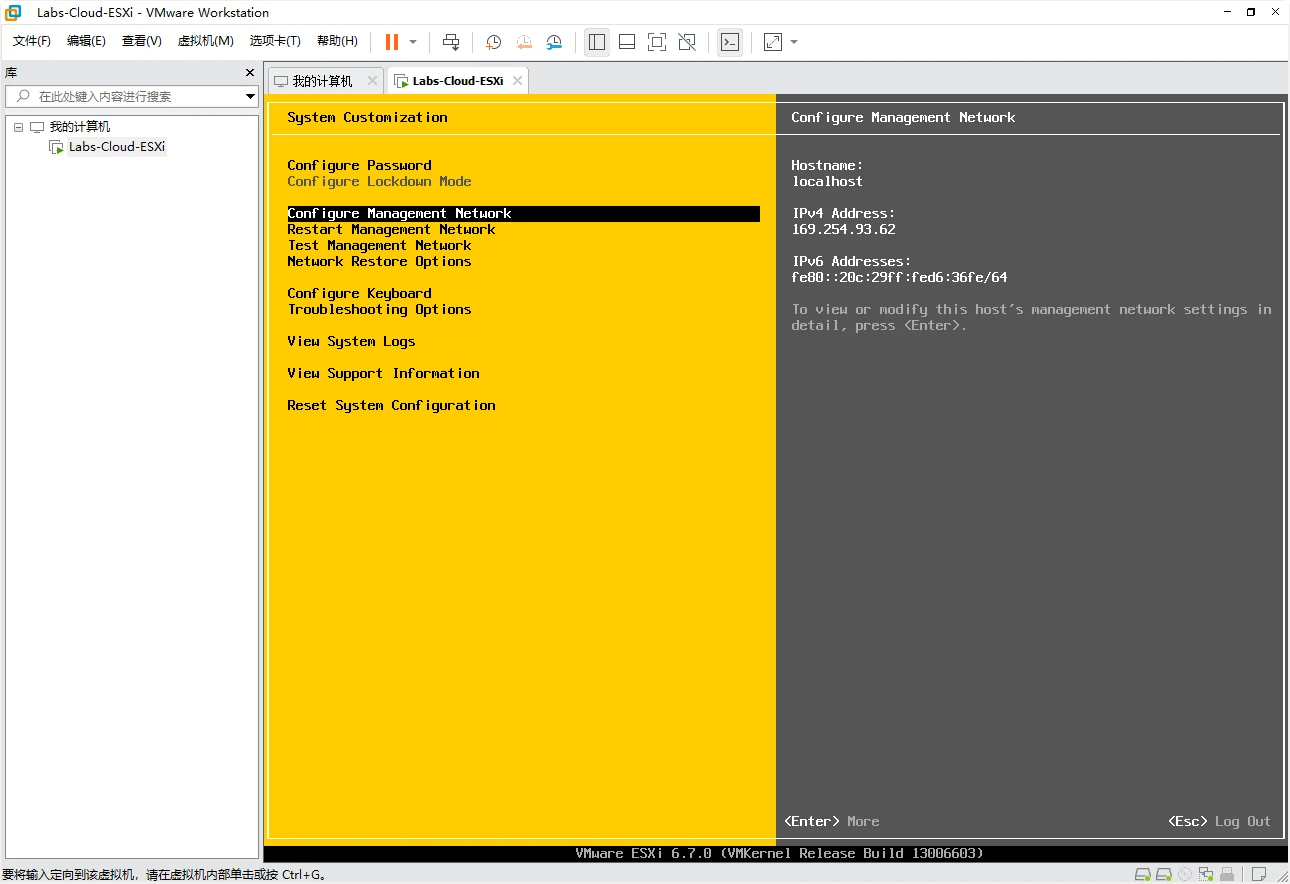Click send Ctrl+Alt+Del toolbar icon
Image resolution: width=1290 pixels, height=884 pixels.
[451, 42]
